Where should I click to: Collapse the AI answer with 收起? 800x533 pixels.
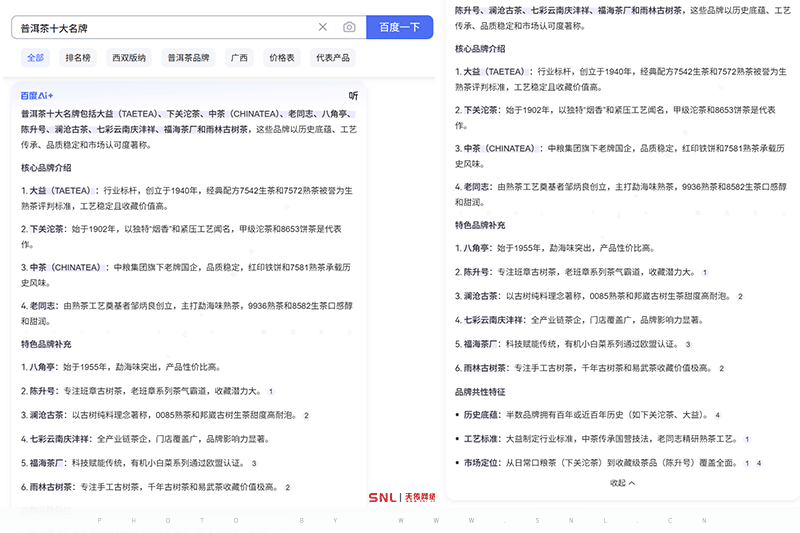[x=622, y=483]
